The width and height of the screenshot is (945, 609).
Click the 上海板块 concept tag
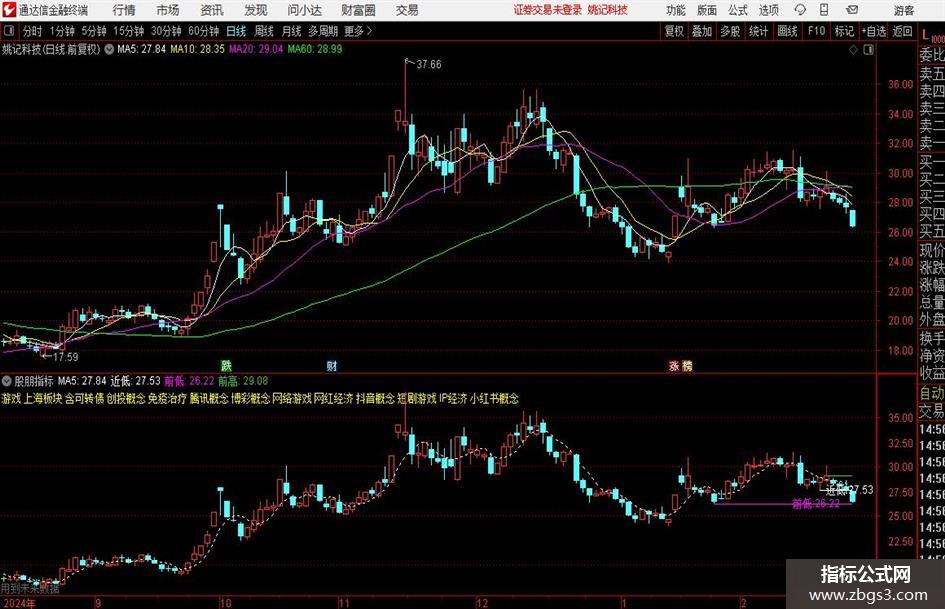[43, 398]
